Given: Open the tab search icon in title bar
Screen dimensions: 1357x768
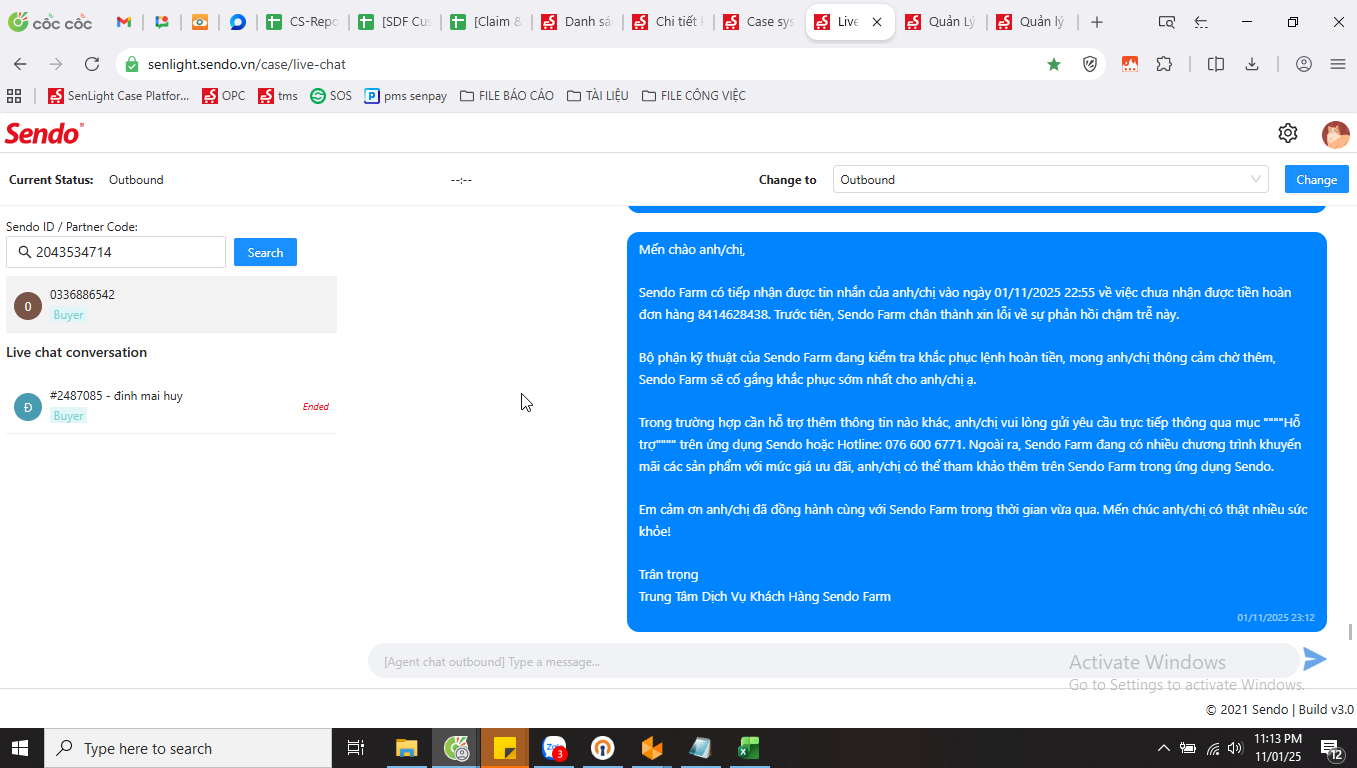Looking at the screenshot, I should coord(1166,22).
